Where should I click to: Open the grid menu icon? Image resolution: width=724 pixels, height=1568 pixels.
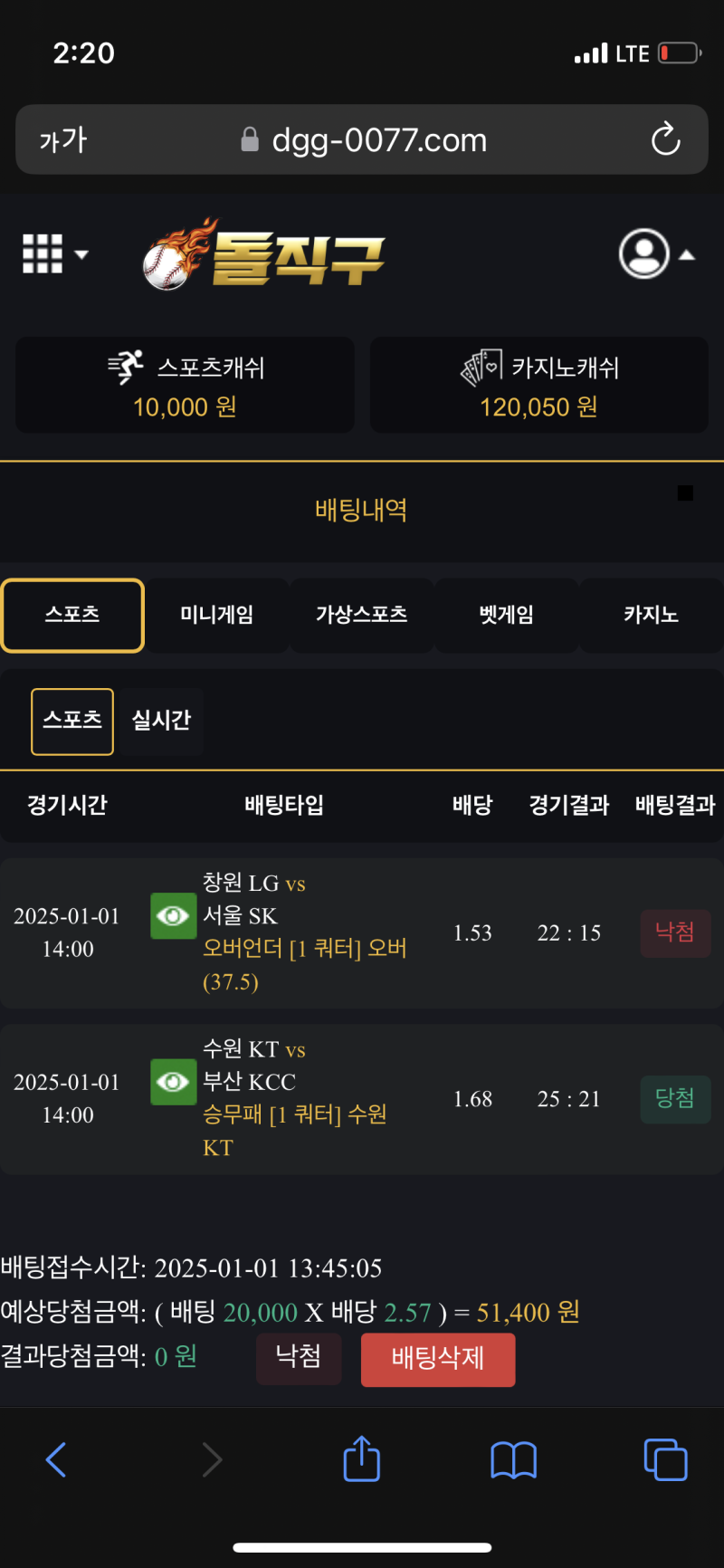pyautogui.click(x=43, y=253)
